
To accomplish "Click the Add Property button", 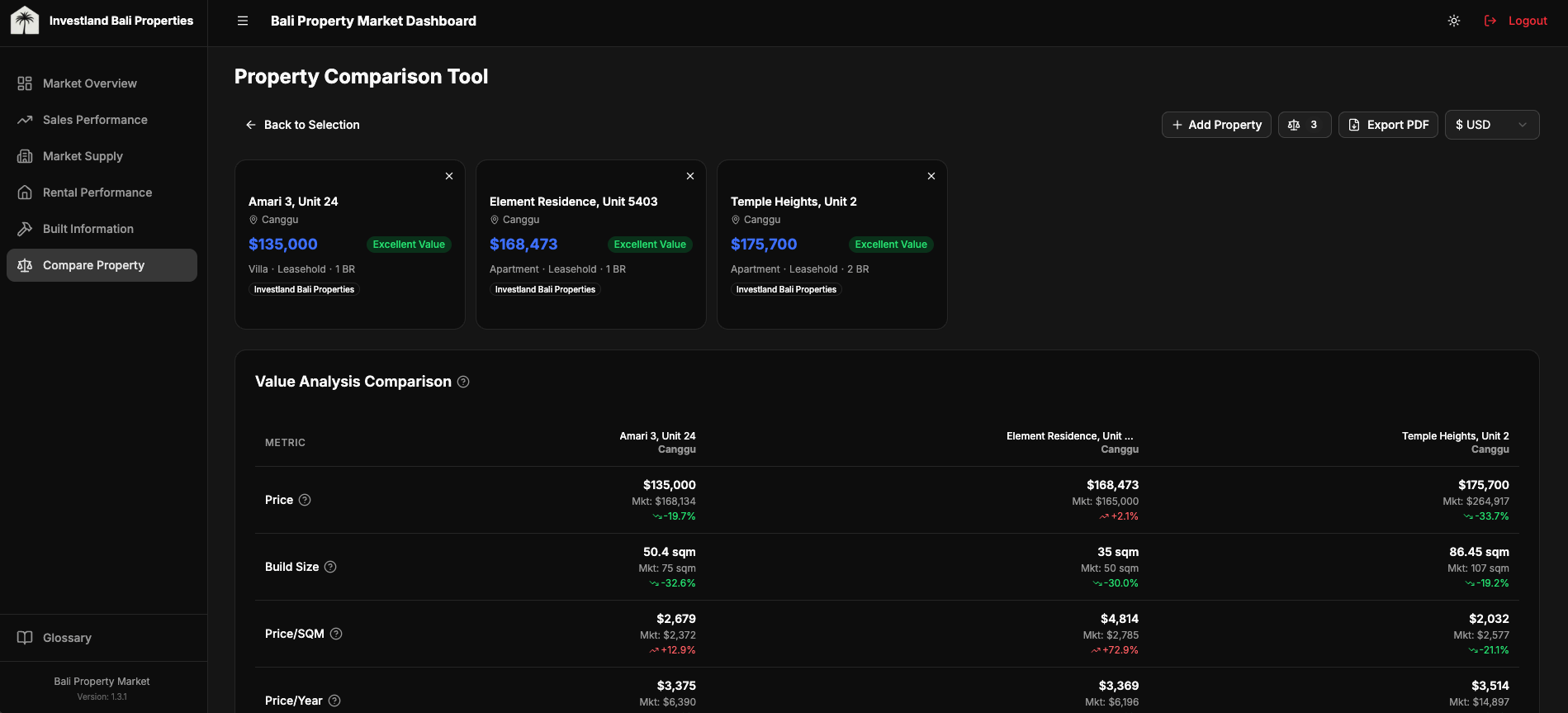I will (x=1216, y=125).
